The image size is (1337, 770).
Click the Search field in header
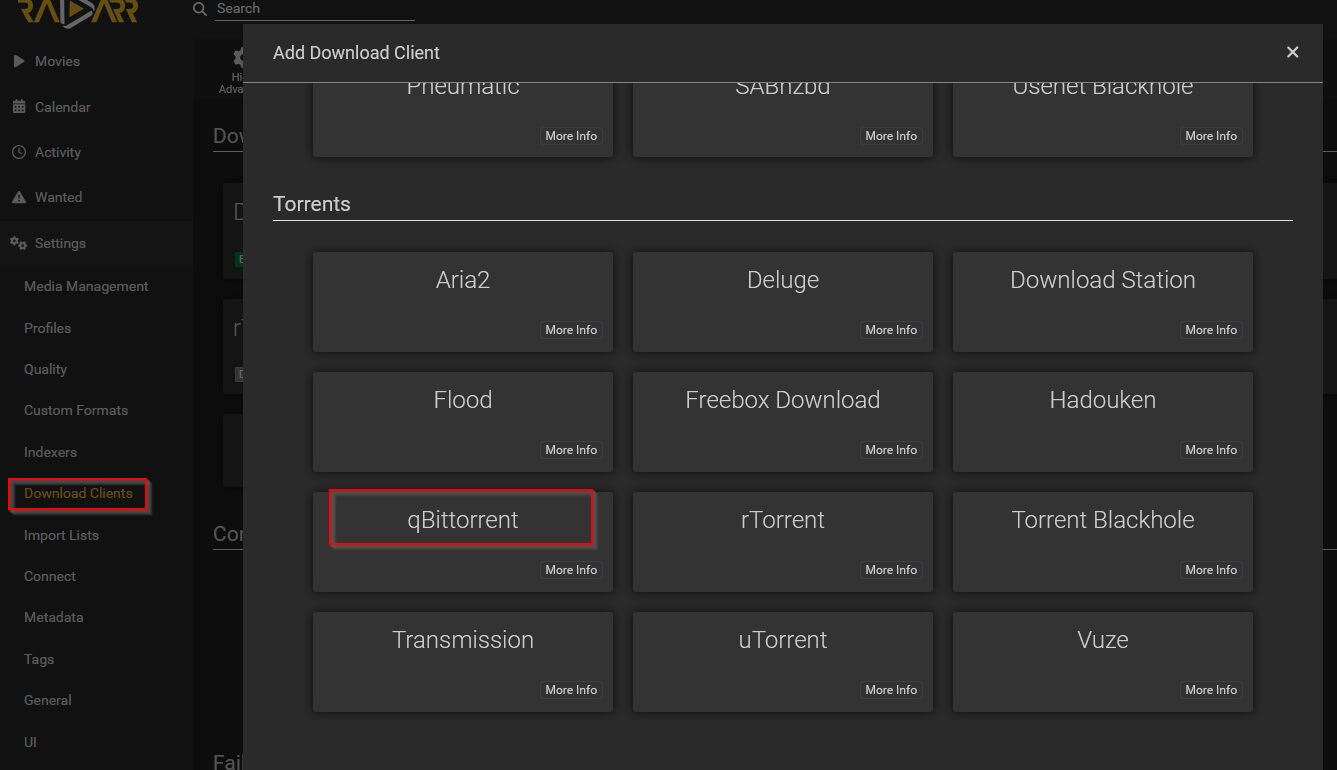tap(314, 9)
